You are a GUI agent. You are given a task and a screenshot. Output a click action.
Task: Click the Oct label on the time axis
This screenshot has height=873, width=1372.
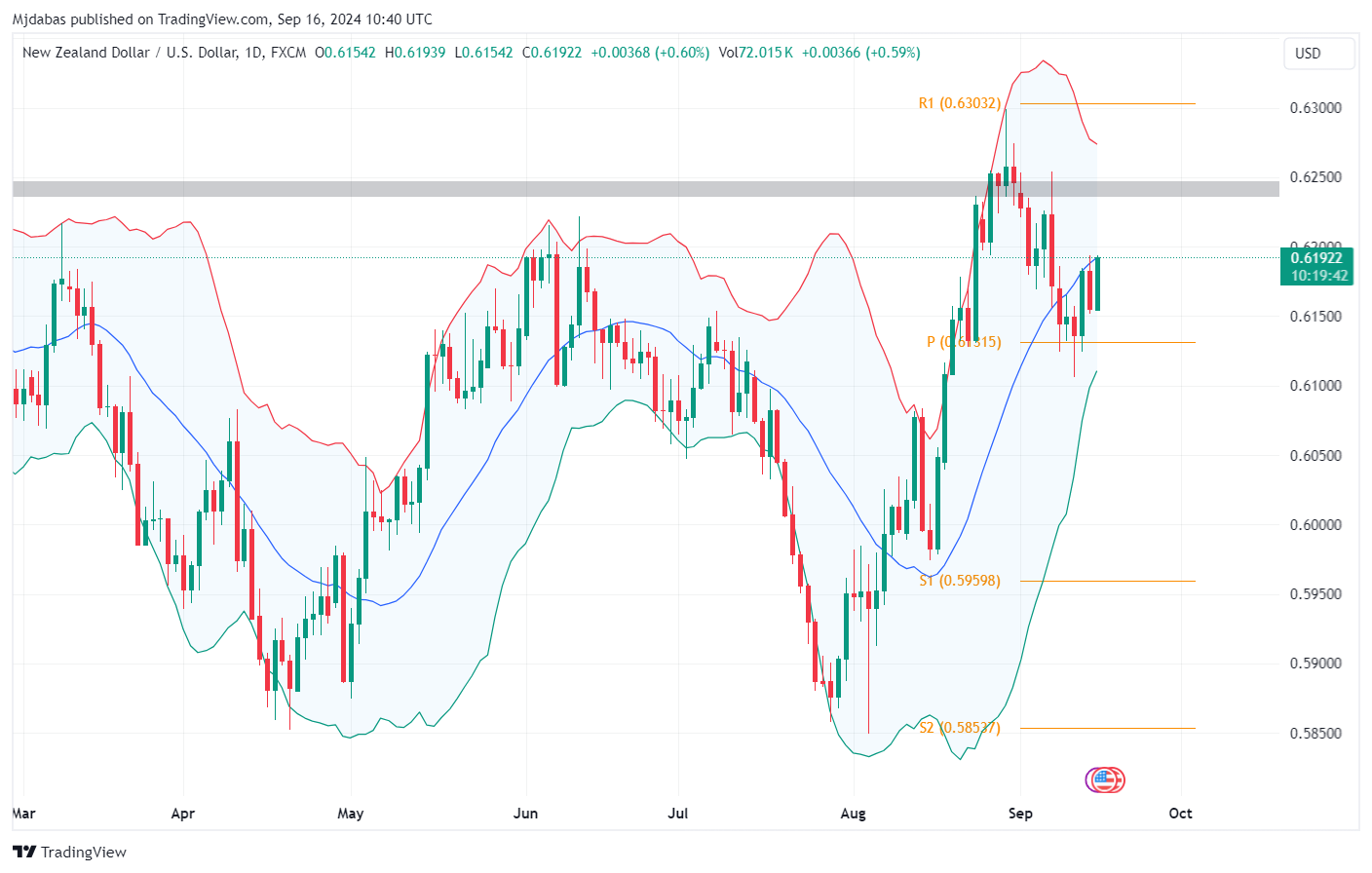tap(1180, 814)
